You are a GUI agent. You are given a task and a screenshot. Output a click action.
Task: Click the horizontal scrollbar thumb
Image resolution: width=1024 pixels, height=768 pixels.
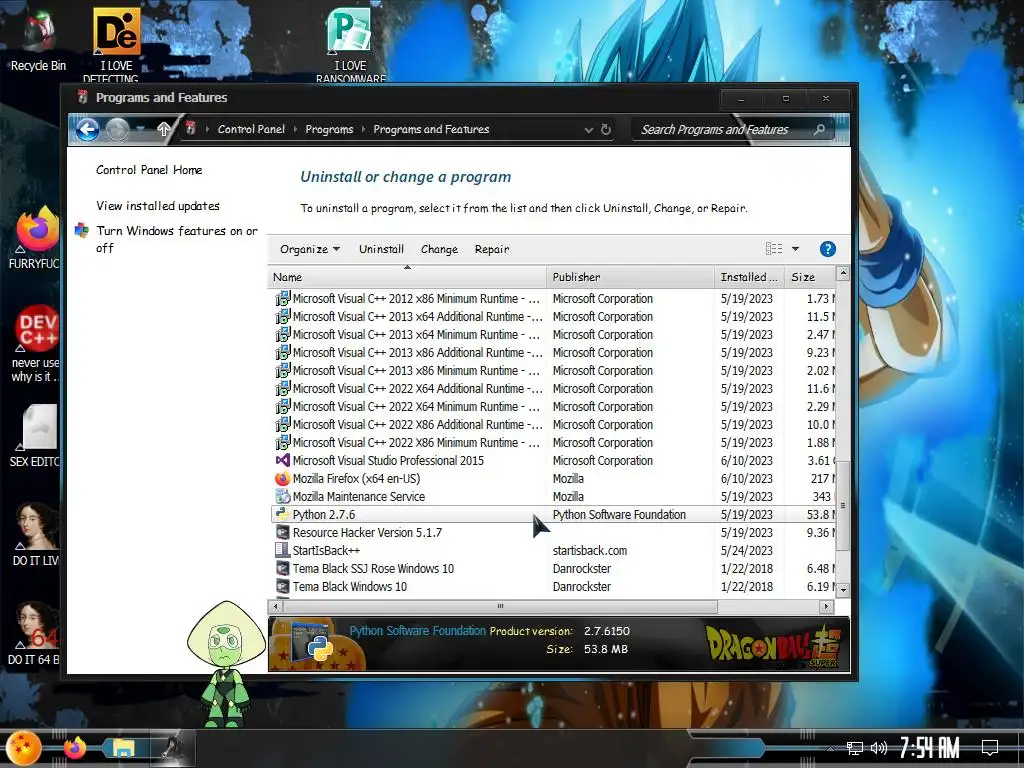(x=500, y=607)
